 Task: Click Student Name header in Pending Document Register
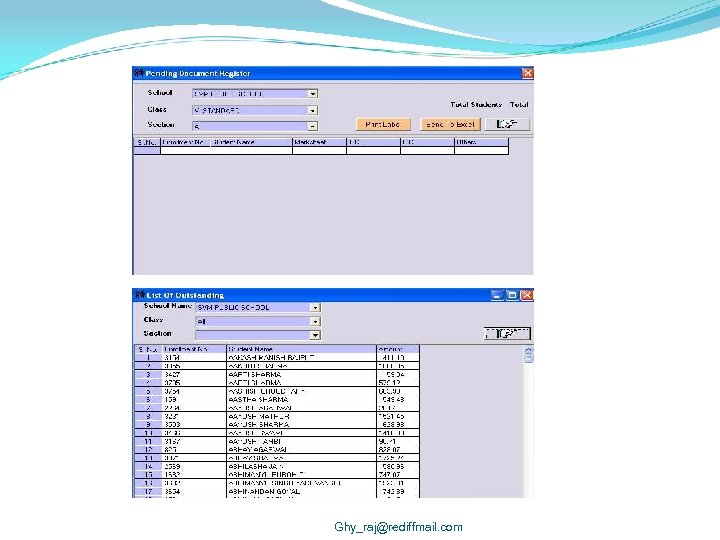click(251, 142)
